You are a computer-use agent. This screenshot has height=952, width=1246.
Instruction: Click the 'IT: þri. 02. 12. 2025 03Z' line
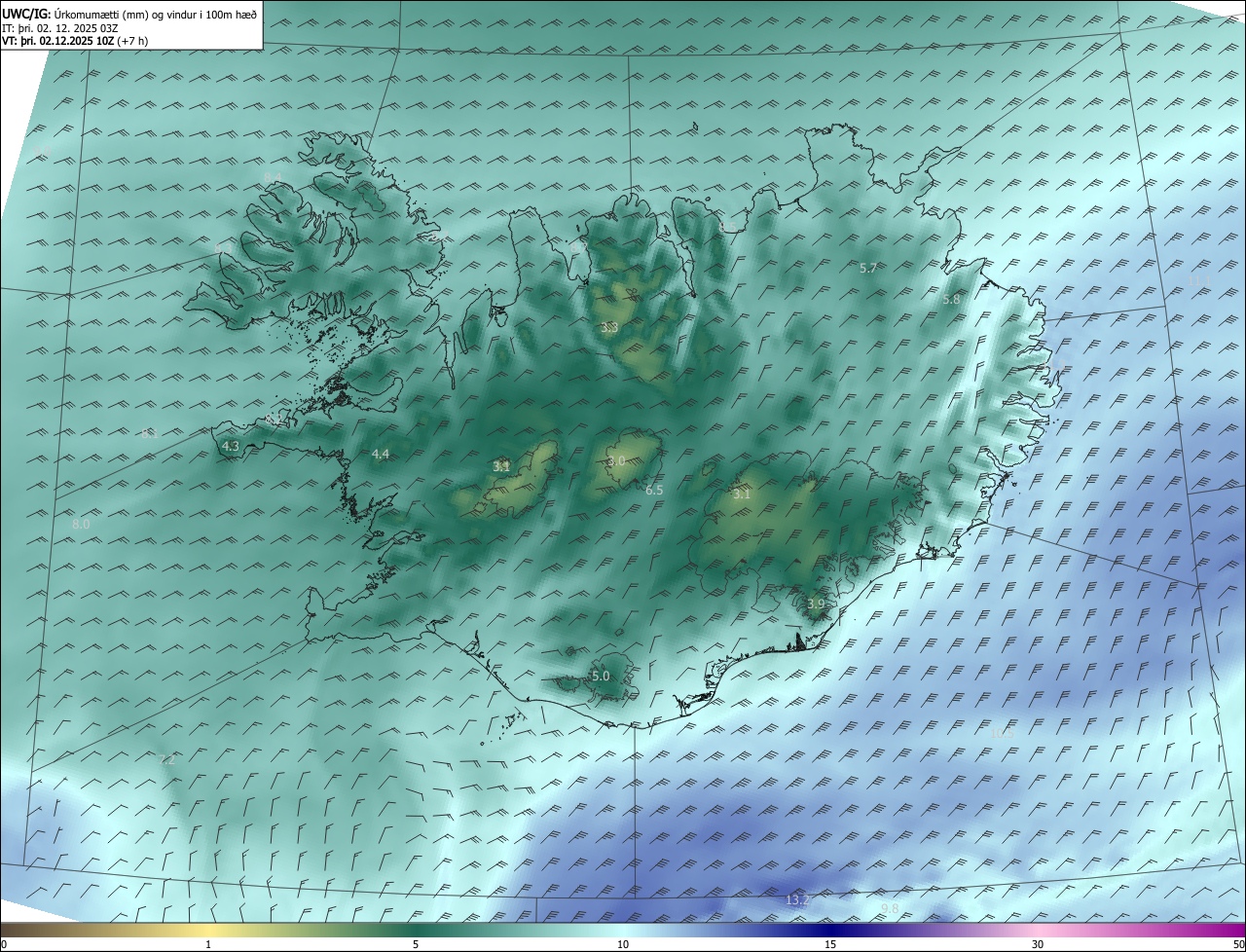(60, 27)
